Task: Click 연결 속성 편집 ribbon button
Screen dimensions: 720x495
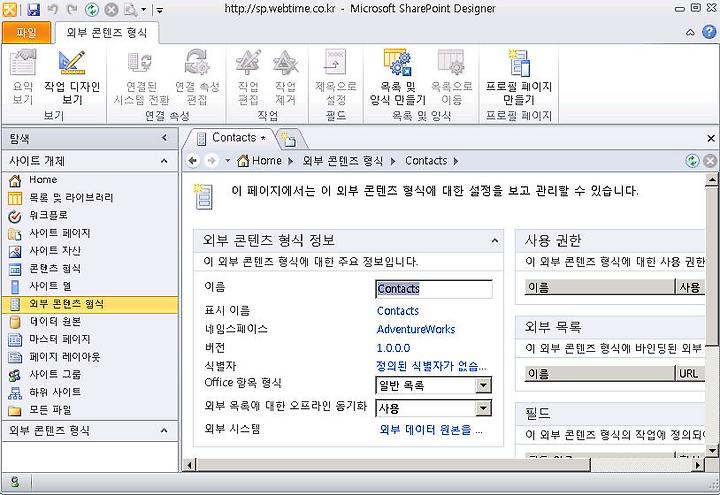Action: click(x=197, y=77)
